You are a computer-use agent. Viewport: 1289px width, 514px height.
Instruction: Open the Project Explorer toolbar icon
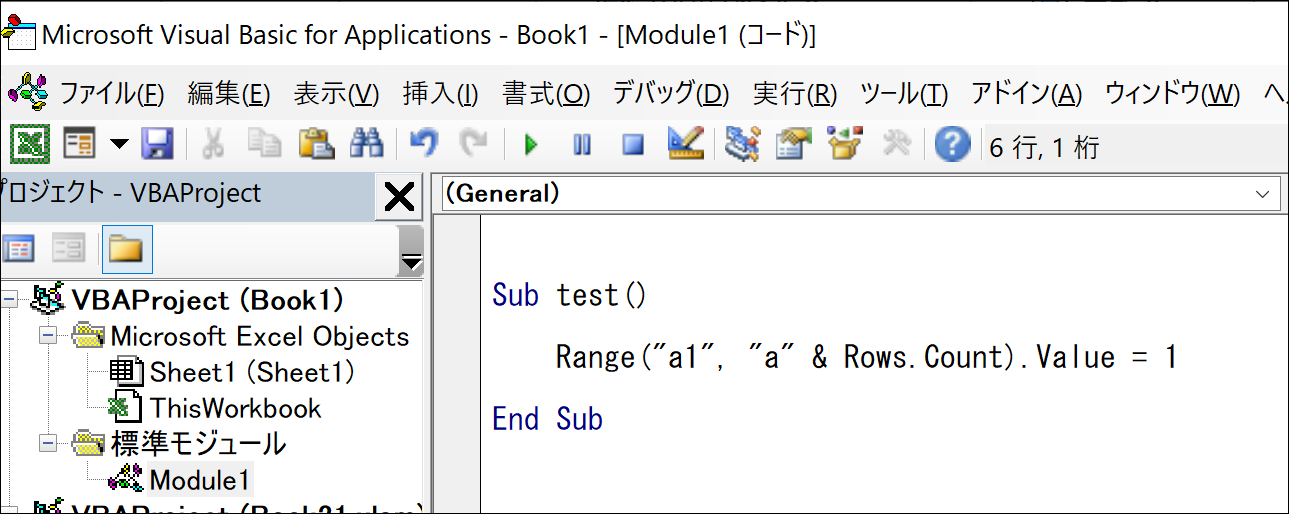(x=742, y=145)
